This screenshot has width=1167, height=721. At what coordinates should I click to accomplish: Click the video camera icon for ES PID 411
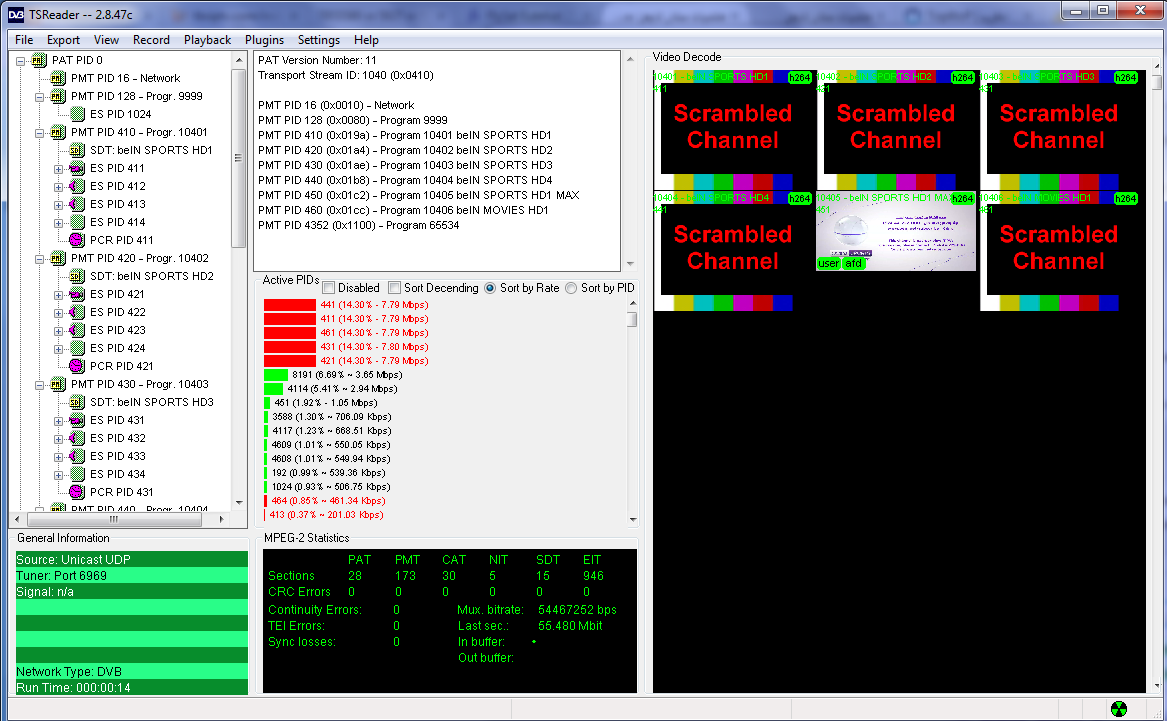77,168
